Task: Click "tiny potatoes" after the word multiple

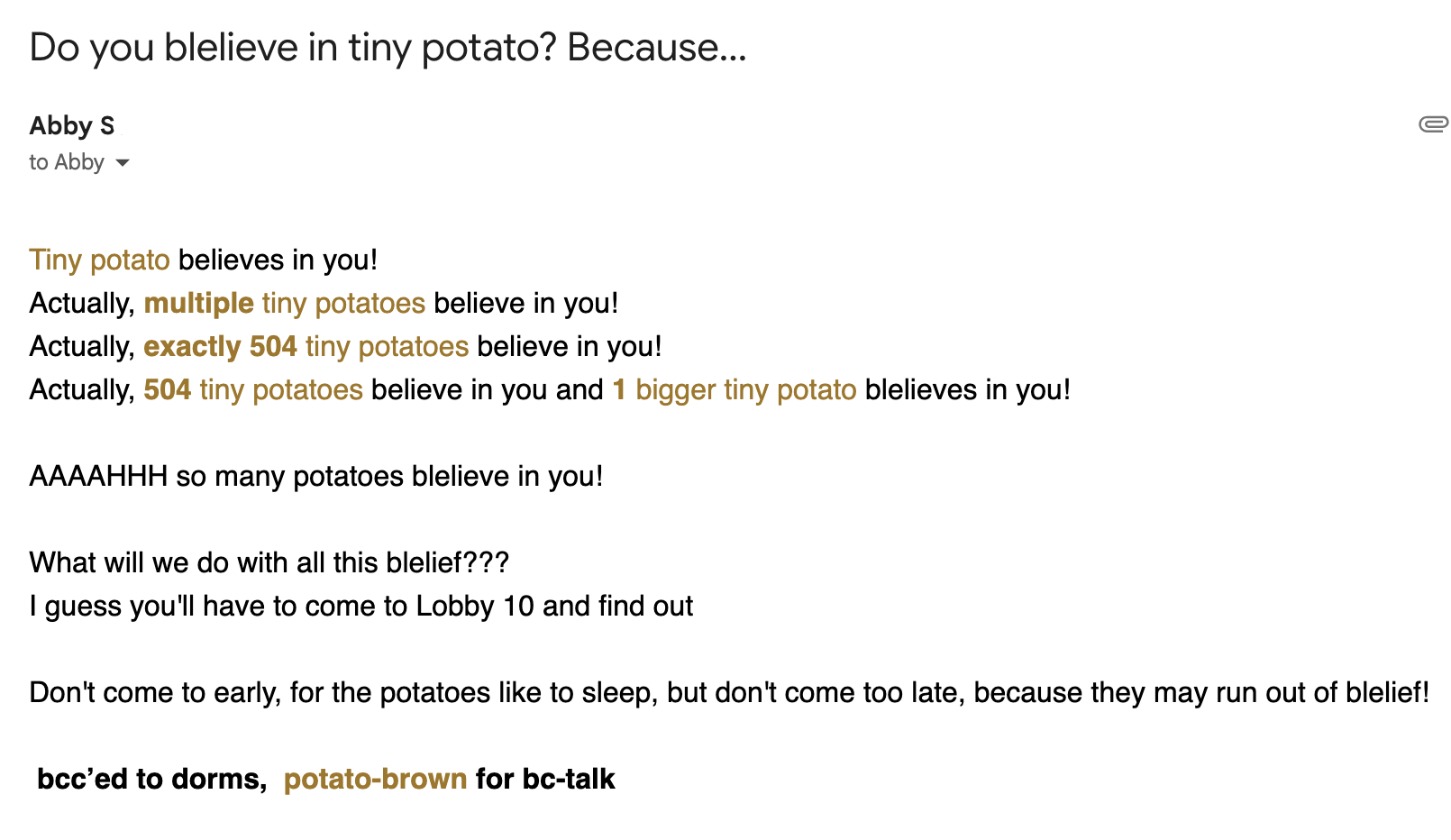Action: click(x=343, y=303)
